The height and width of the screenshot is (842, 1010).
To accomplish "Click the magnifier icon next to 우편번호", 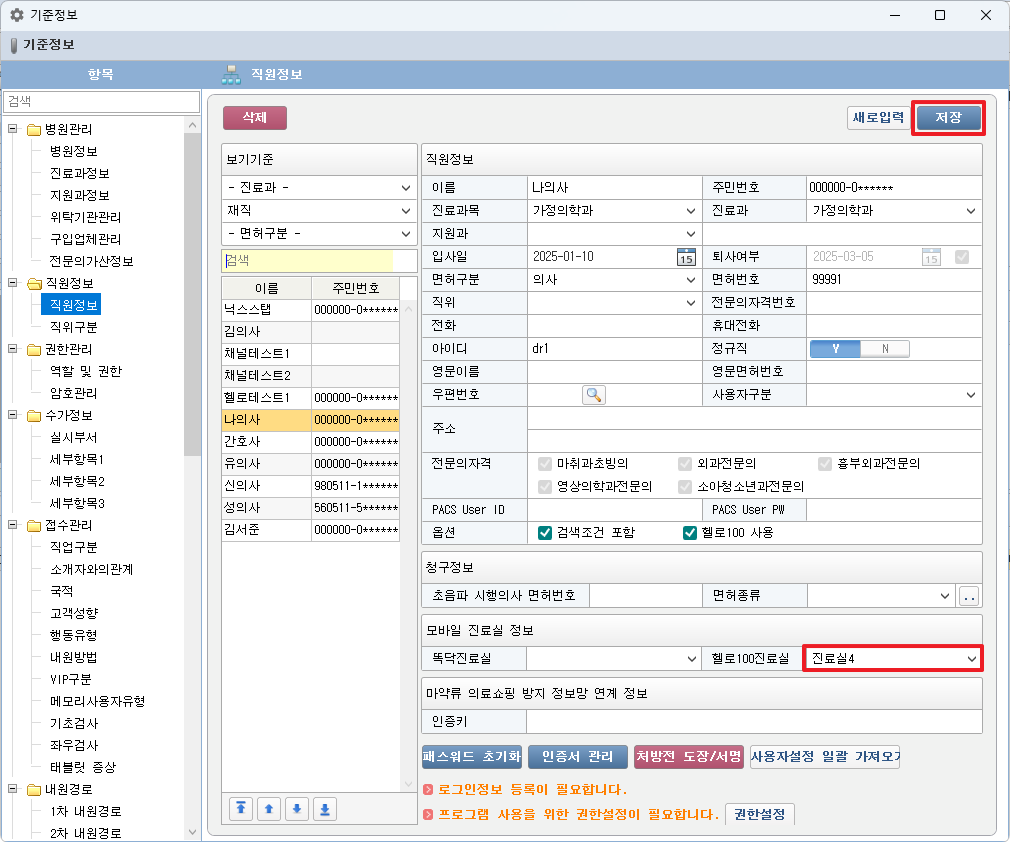I will (594, 395).
